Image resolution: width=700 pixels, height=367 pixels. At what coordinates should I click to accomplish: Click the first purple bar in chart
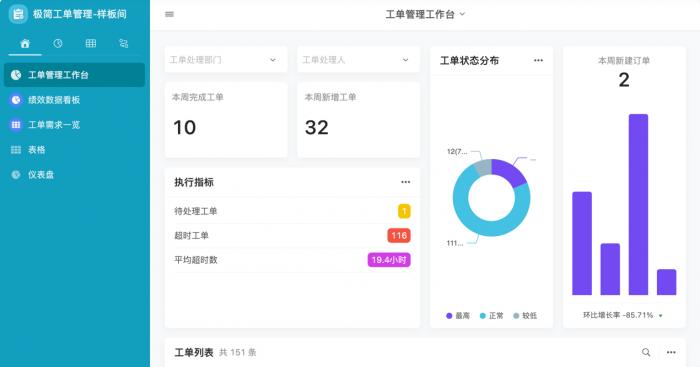tap(582, 243)
